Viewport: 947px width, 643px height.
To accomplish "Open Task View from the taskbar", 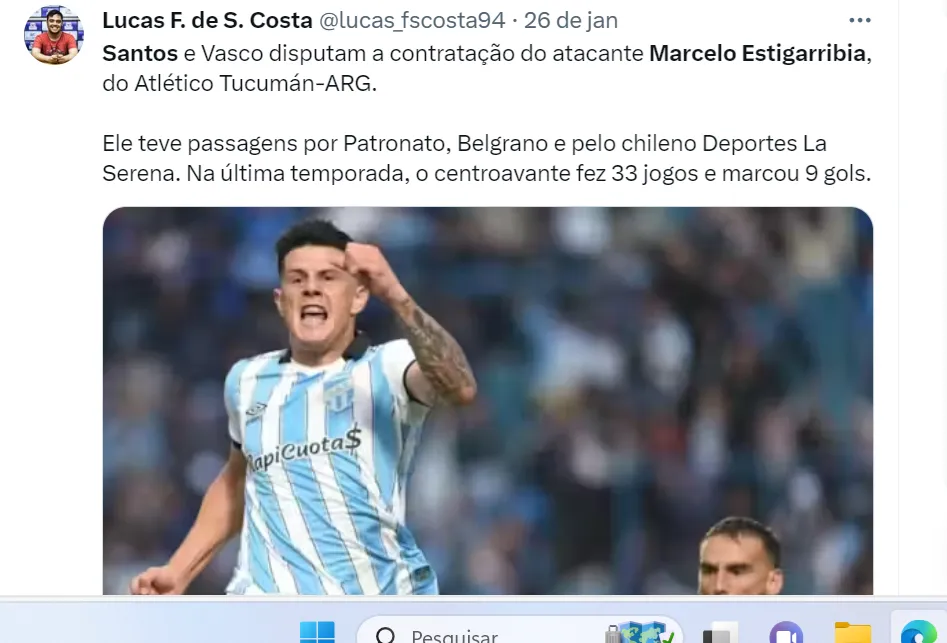I will pyautogui.click(x=720, y=633).
